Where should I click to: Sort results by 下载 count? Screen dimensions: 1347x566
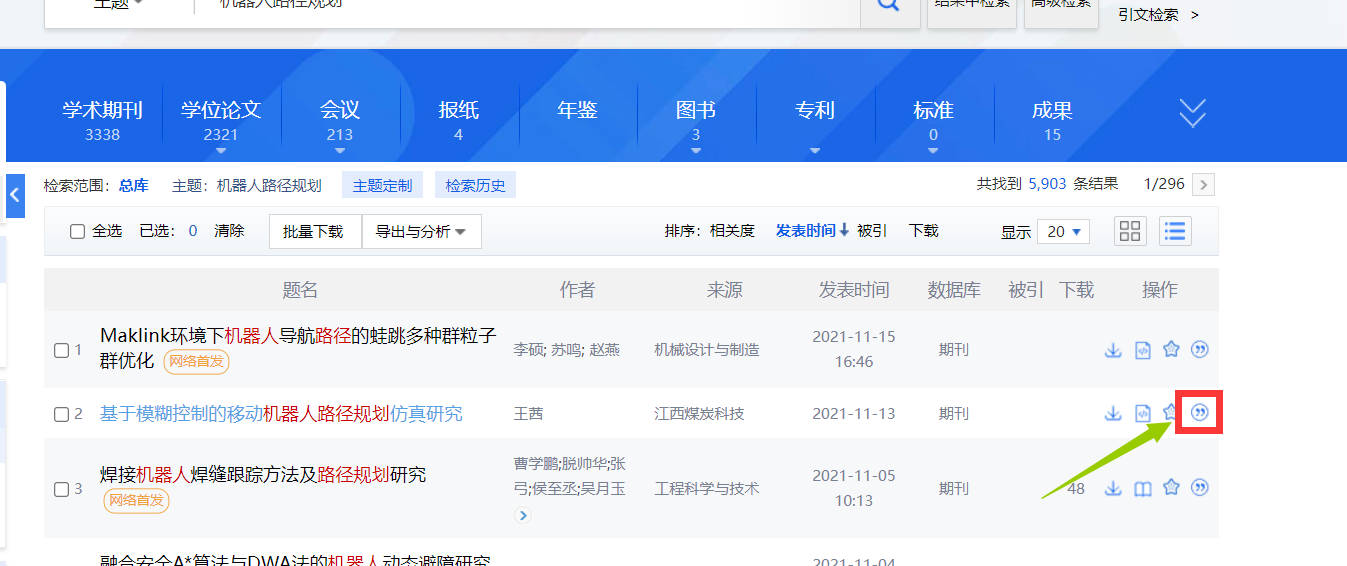[924, 231]
